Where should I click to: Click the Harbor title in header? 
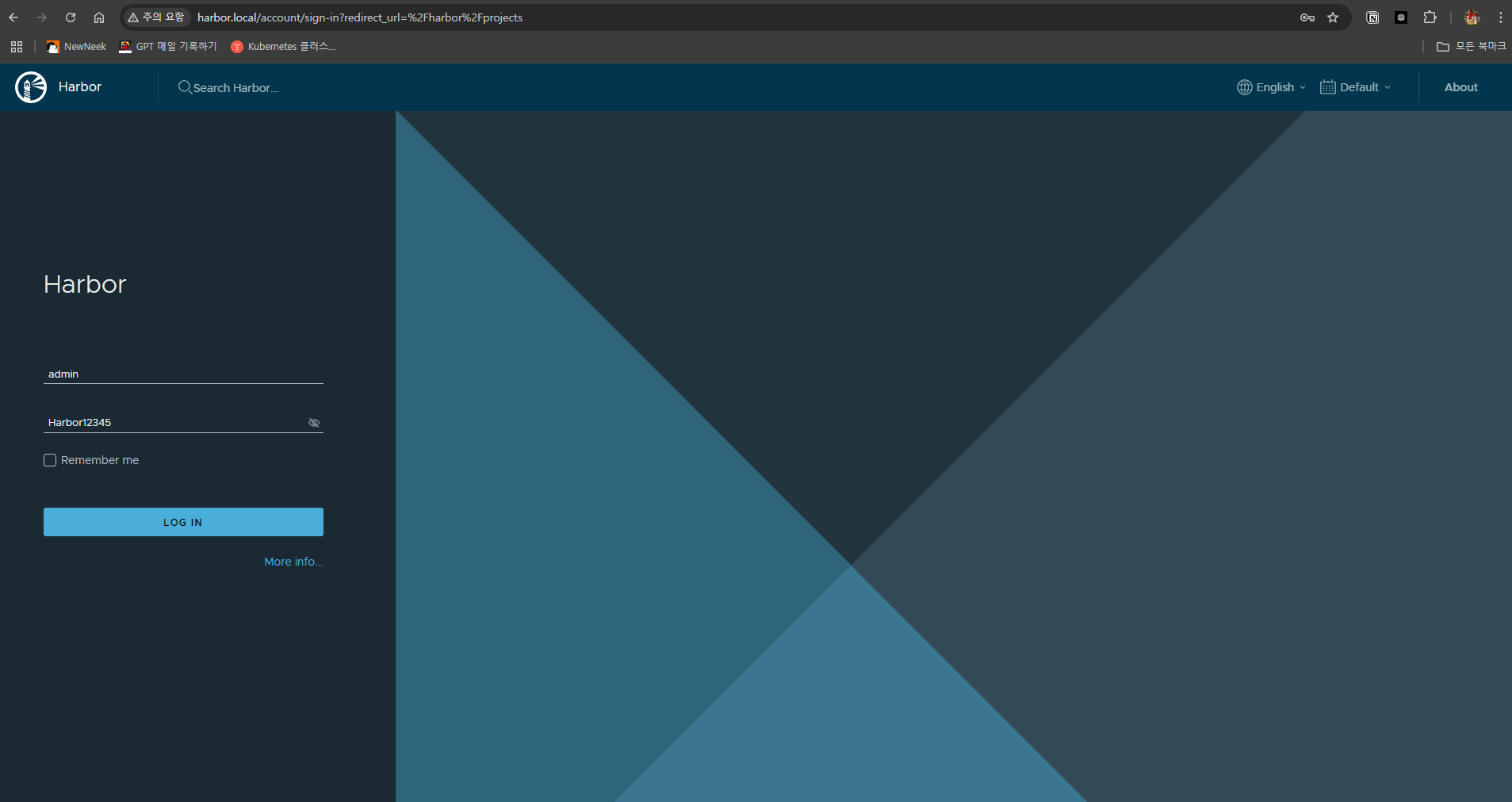pyautogui.click(x=80, y=87)
